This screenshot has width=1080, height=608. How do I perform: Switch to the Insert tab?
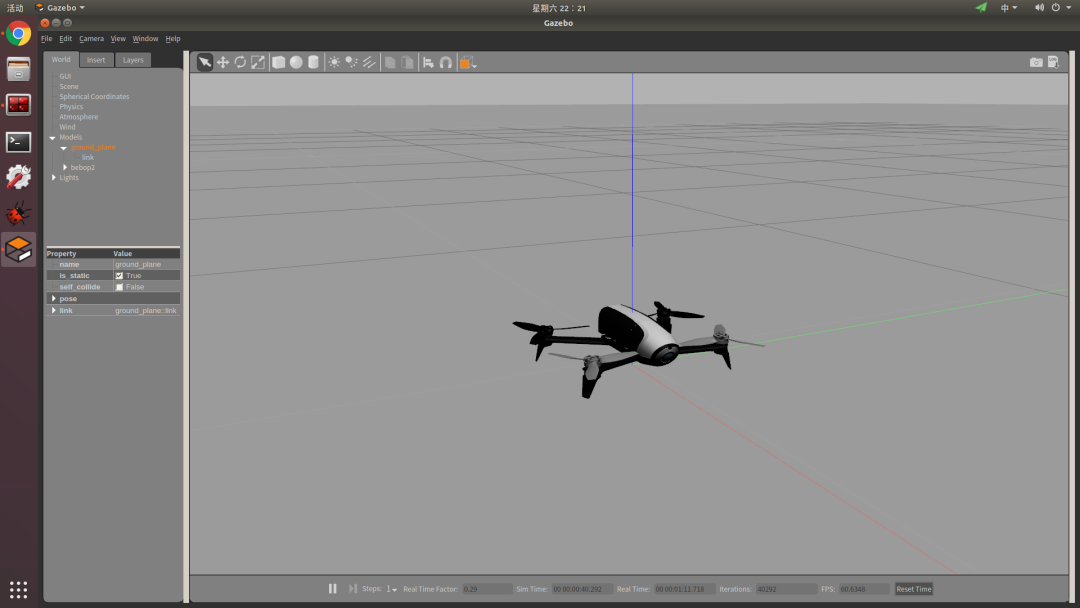click(x=96, y=60)
